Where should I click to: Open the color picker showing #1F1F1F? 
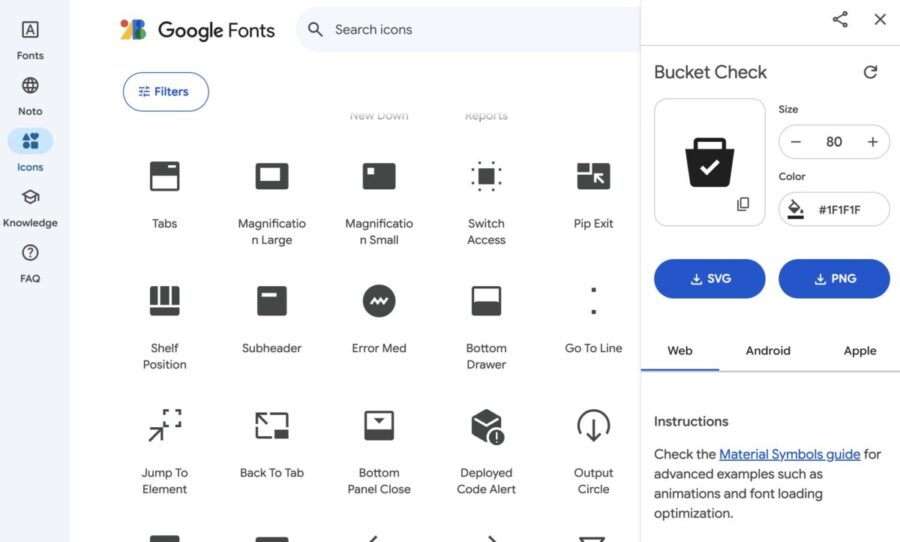coord(834,210)
